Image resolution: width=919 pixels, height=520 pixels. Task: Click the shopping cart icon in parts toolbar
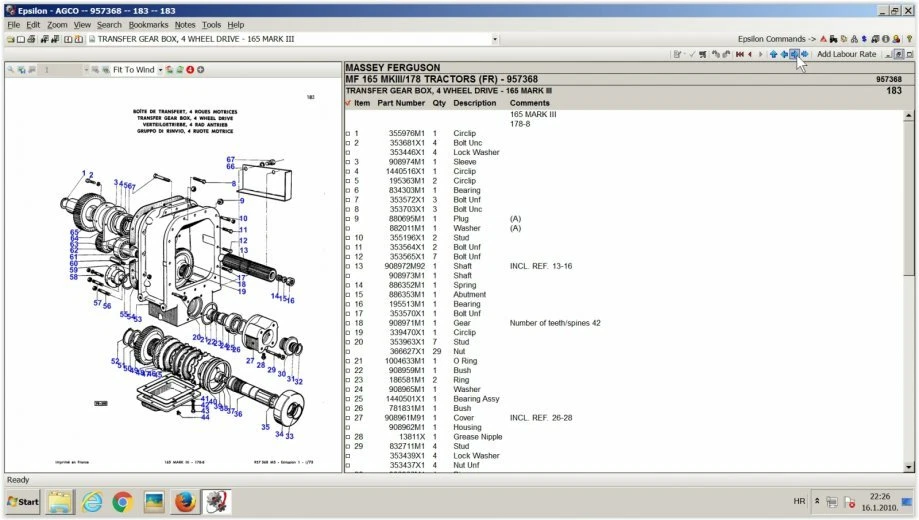tap(703, 54)
